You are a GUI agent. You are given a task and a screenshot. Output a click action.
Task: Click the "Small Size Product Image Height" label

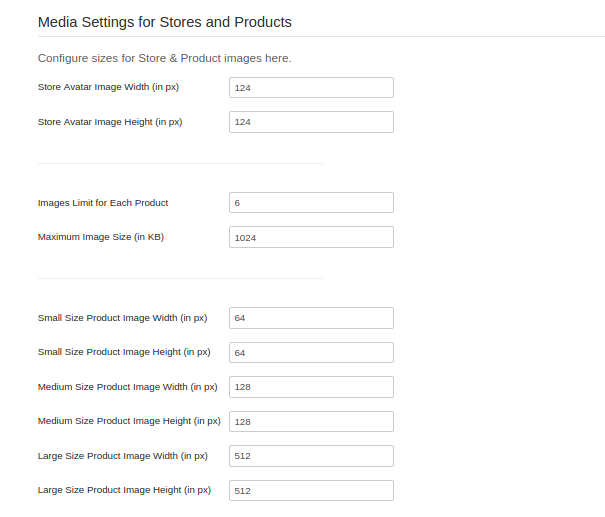124,352
